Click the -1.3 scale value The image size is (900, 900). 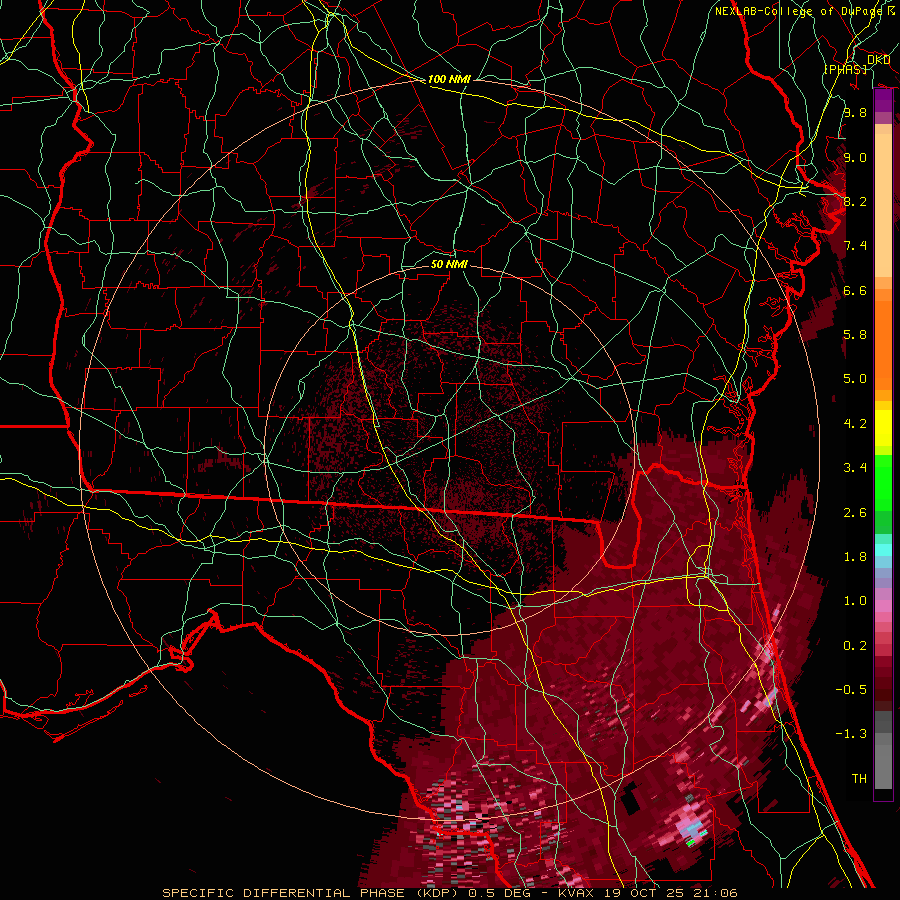(851, 734)
